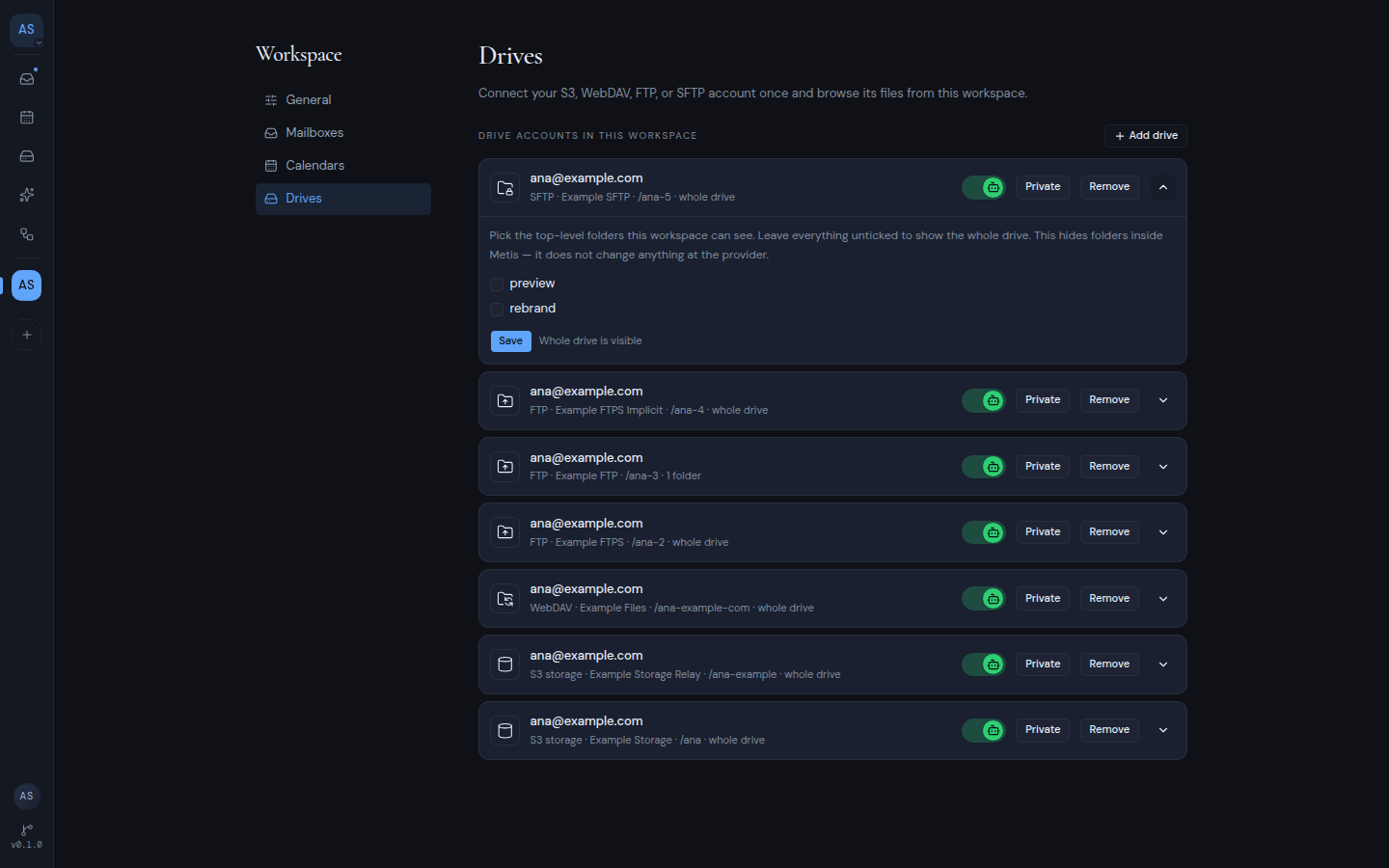Click the highlighted AS workspace badge
1389x868 pixels.
(x=27, y=285)
